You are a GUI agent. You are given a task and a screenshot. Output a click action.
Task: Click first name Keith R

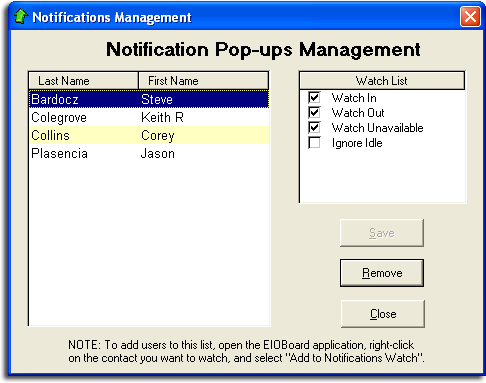click(x=162, y=117)
